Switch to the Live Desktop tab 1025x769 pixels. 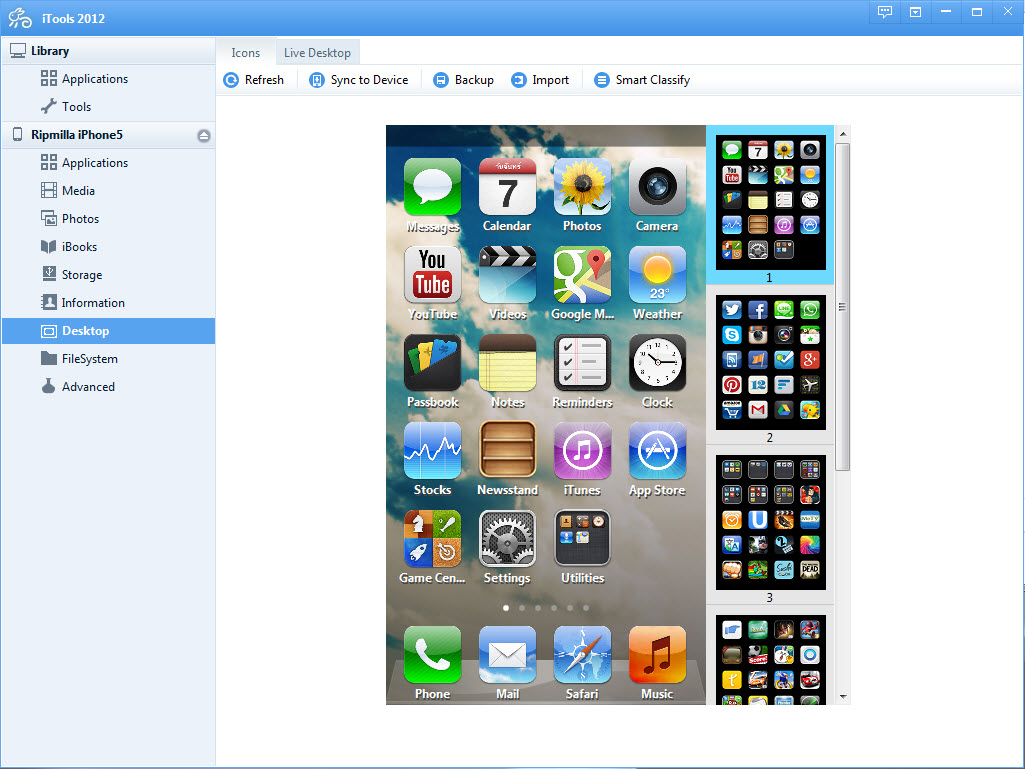point(317,52)
